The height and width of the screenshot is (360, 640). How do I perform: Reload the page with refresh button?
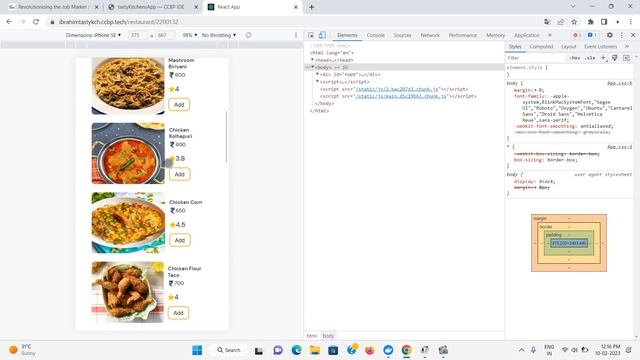click(x=36, y=22)
